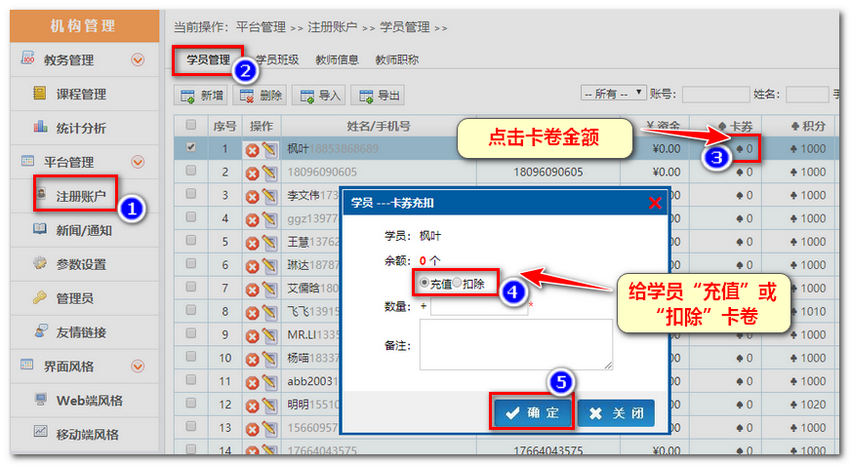The height and width of the screenshot is (465, 850).
Task: Uncheck the checkbox for row 1
Action: (x=191, y=149)
